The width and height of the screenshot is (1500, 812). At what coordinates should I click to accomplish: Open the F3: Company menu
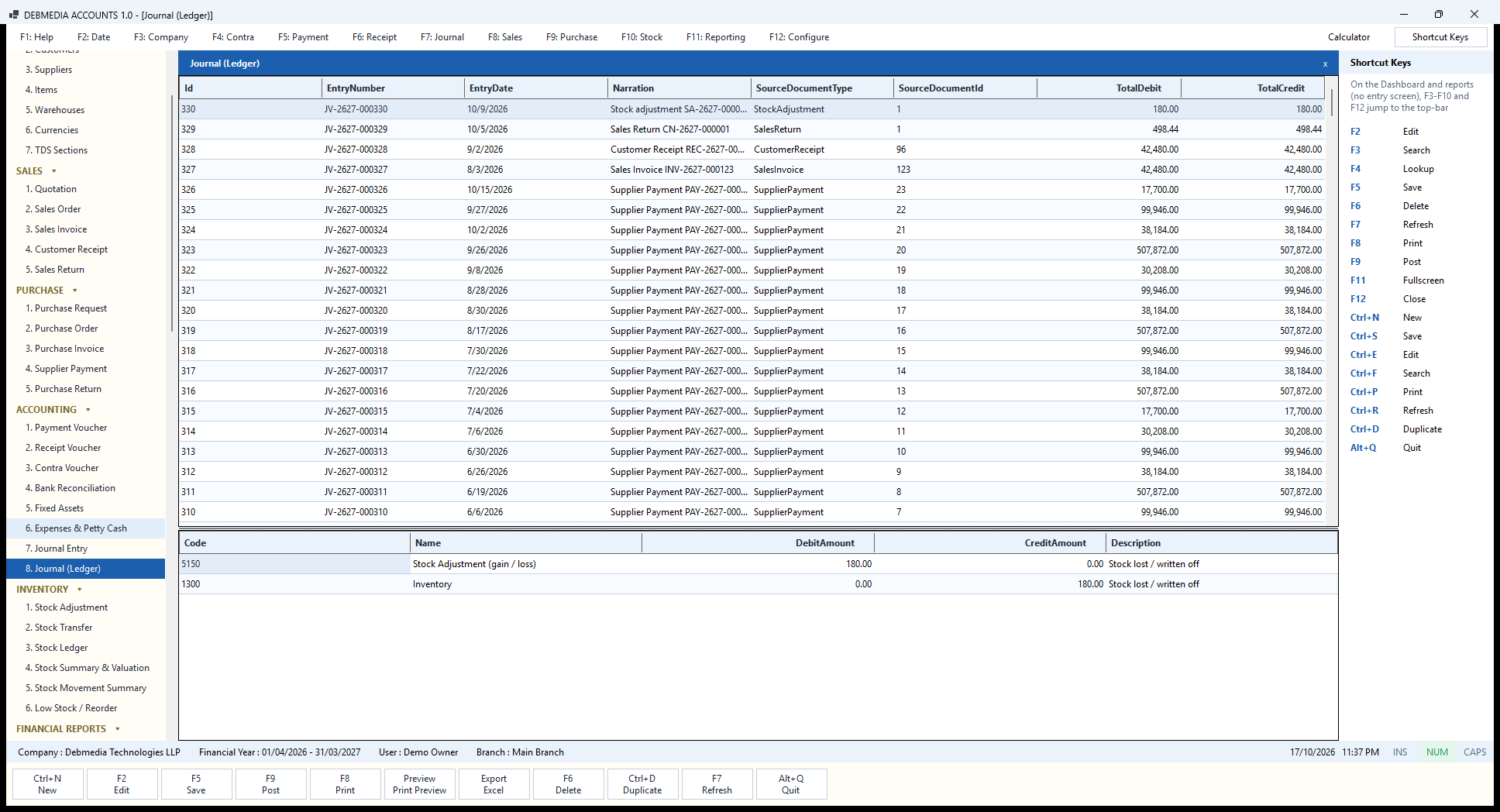click(161, 37)
